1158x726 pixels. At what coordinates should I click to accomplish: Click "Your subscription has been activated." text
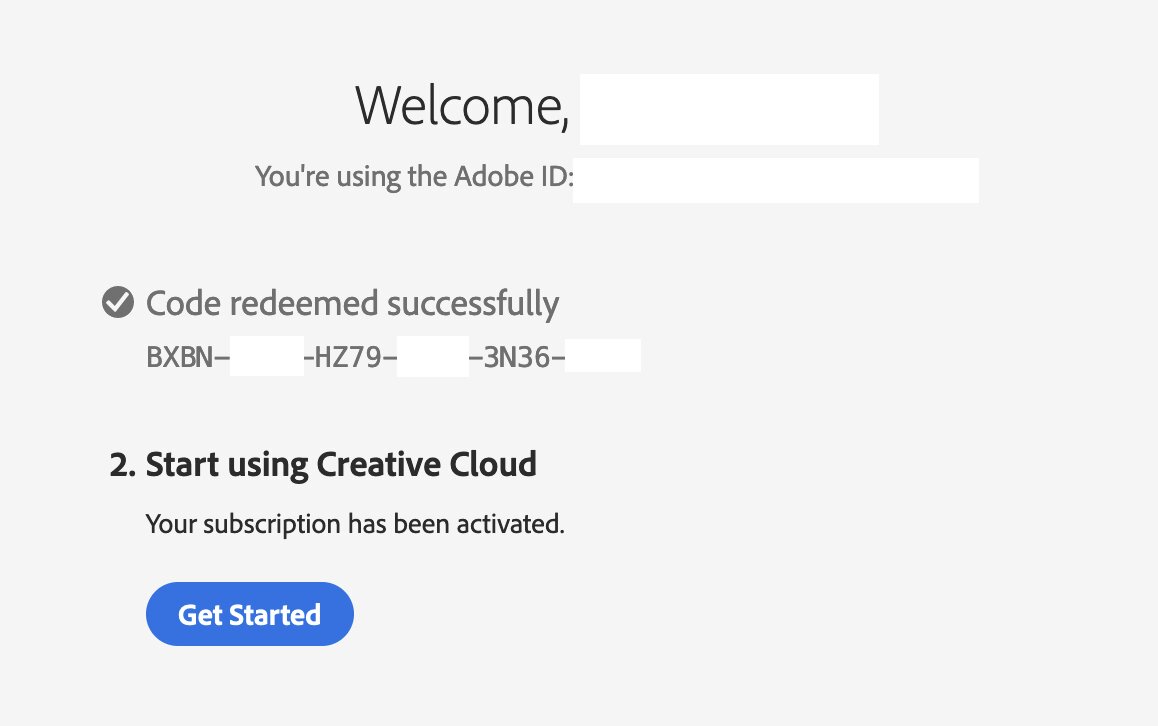[x=355, y=524]
